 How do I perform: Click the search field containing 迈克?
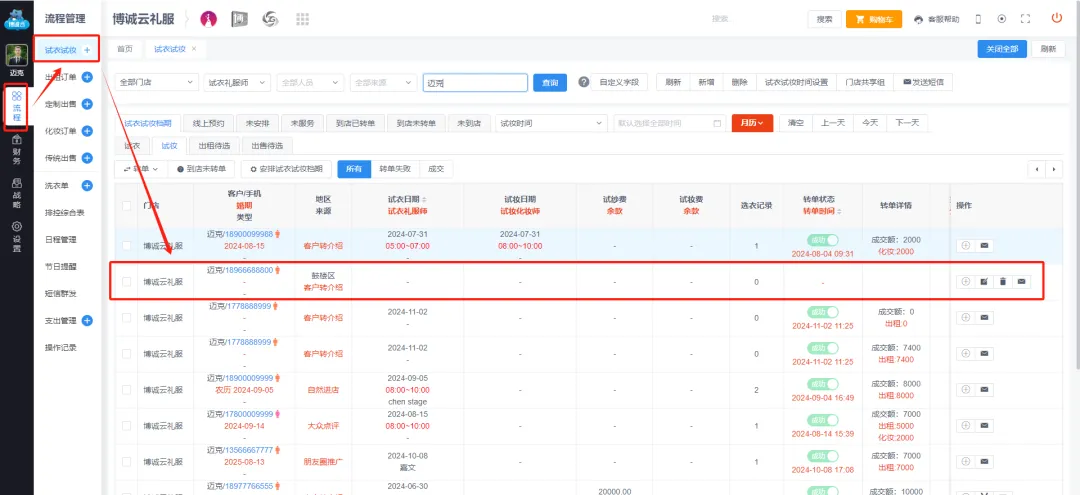click(473, 82)
